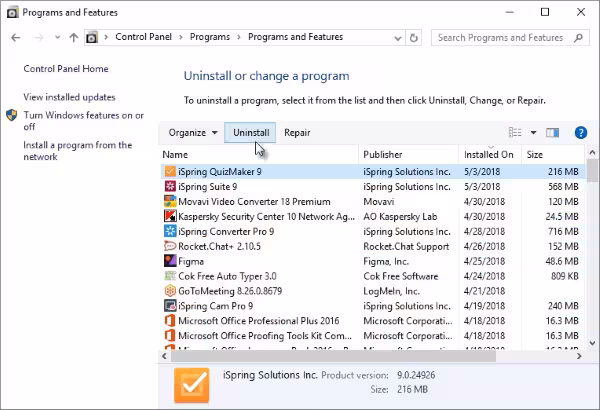
Task: Select the iSpring QuizMaker 9 icon
Action: [170, 172]
